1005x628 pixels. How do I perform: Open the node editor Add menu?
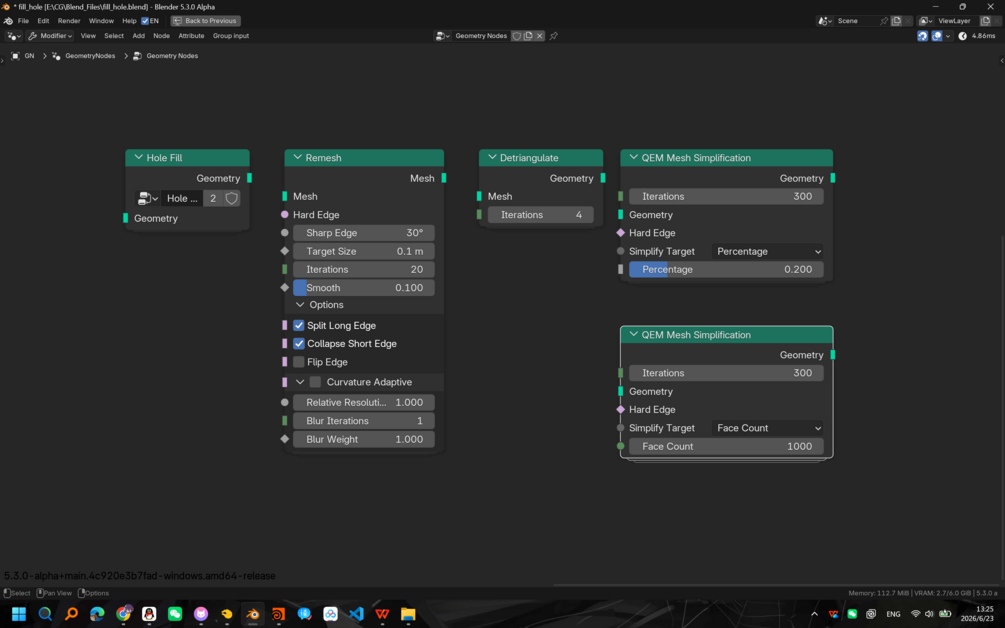138,36
